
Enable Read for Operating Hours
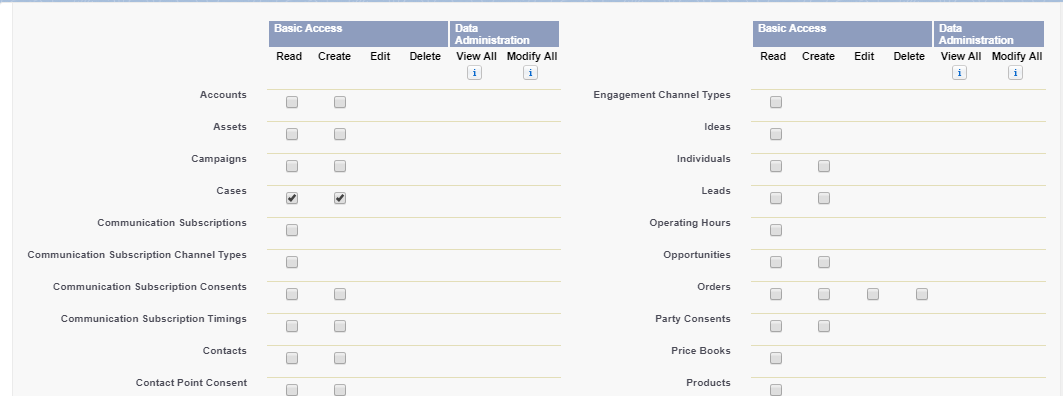(776, 230)
